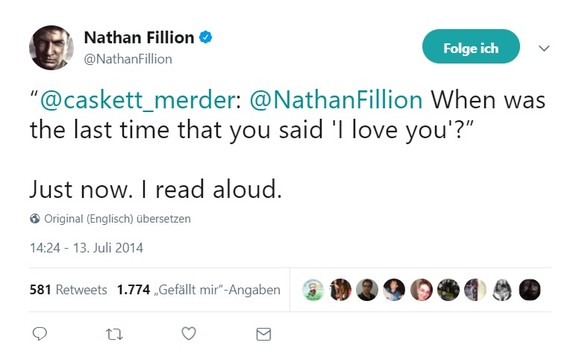Open the @caskett_merder mention link
This screenshot has height=363, width=582.
click(137, 100)
